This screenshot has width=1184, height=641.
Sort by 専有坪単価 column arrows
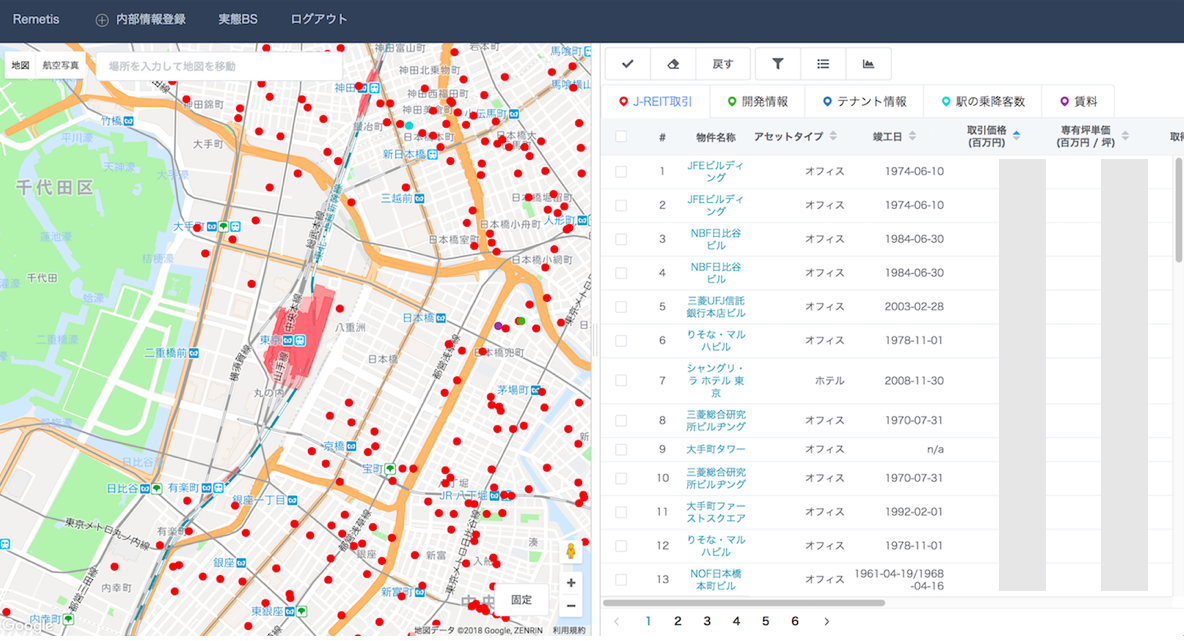1125,137
